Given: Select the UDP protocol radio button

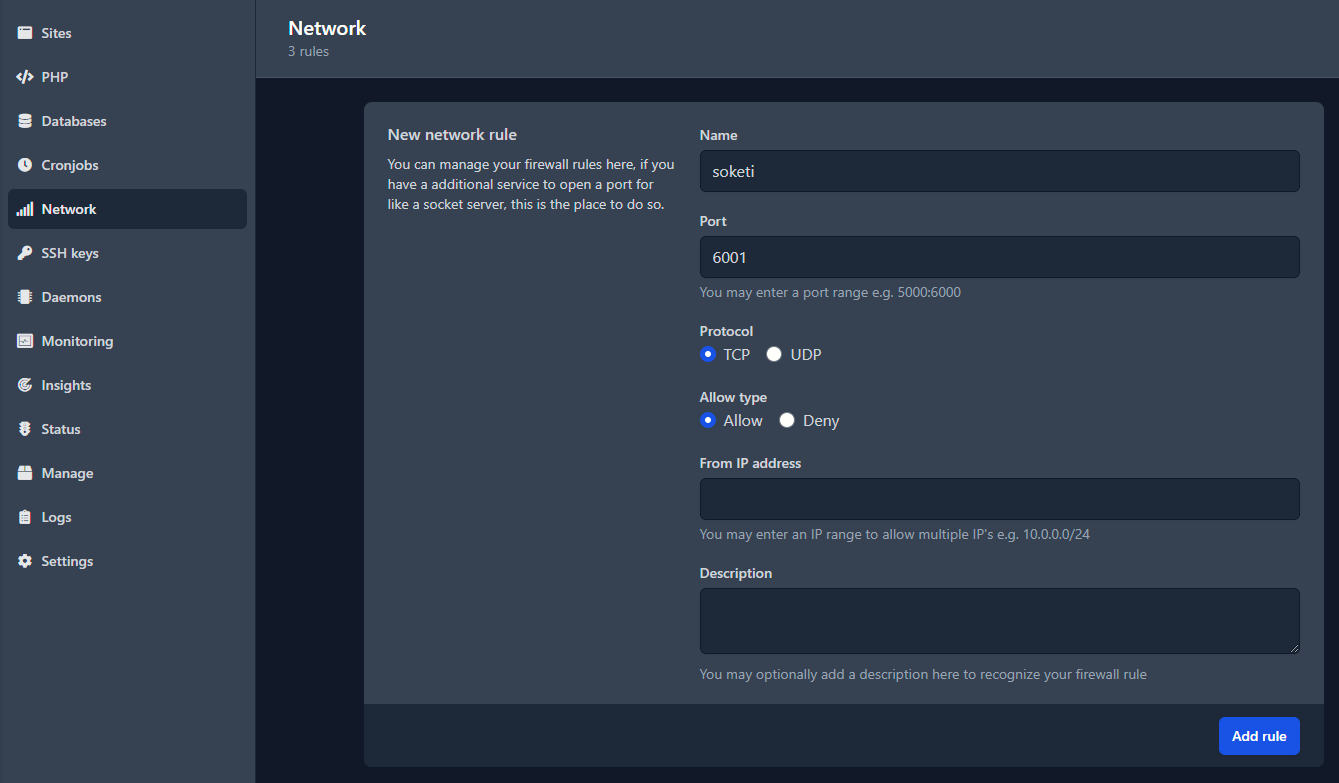Looking at the screenshot, I should click(774, 354).
